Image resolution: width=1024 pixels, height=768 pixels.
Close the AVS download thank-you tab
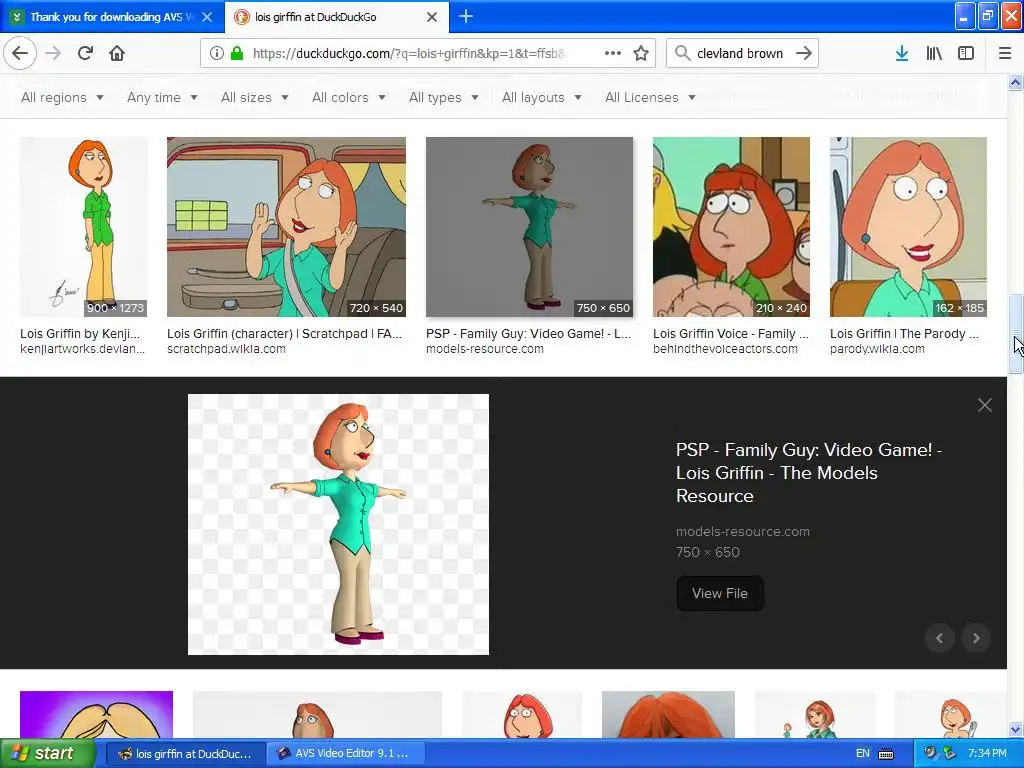click(207, 17)
